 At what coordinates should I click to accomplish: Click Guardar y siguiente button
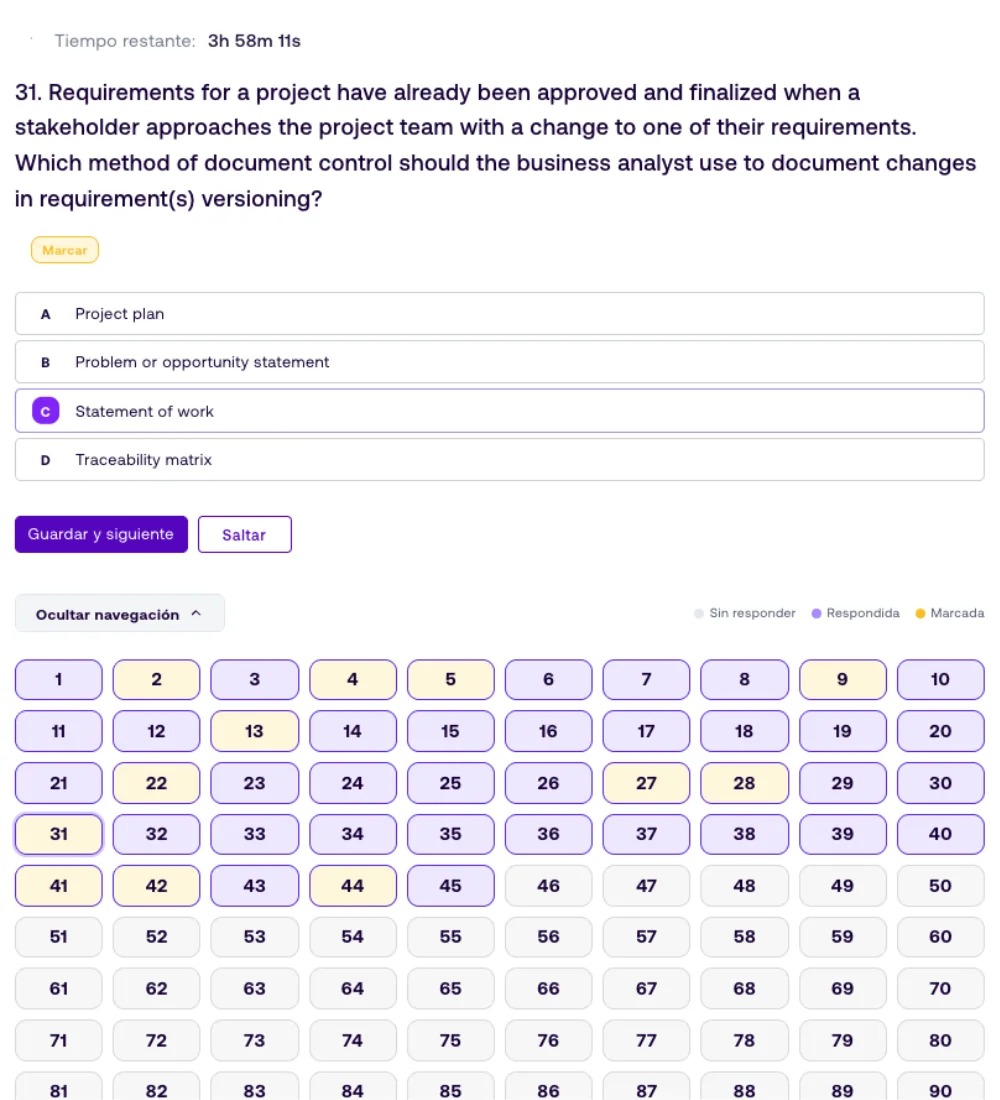tap(101, 535)
